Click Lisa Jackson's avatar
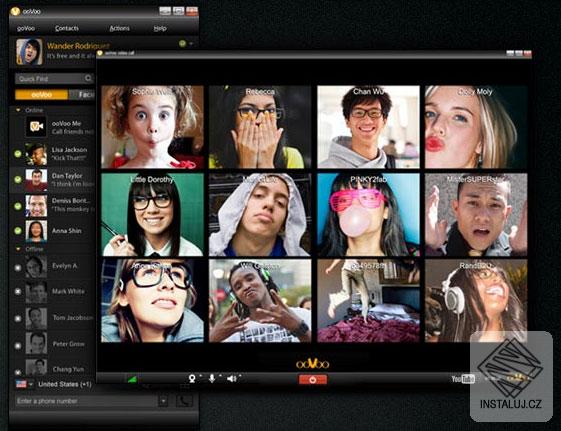Image resolution: width=561 pixels, height=431 pixels. tap(36, 154)
